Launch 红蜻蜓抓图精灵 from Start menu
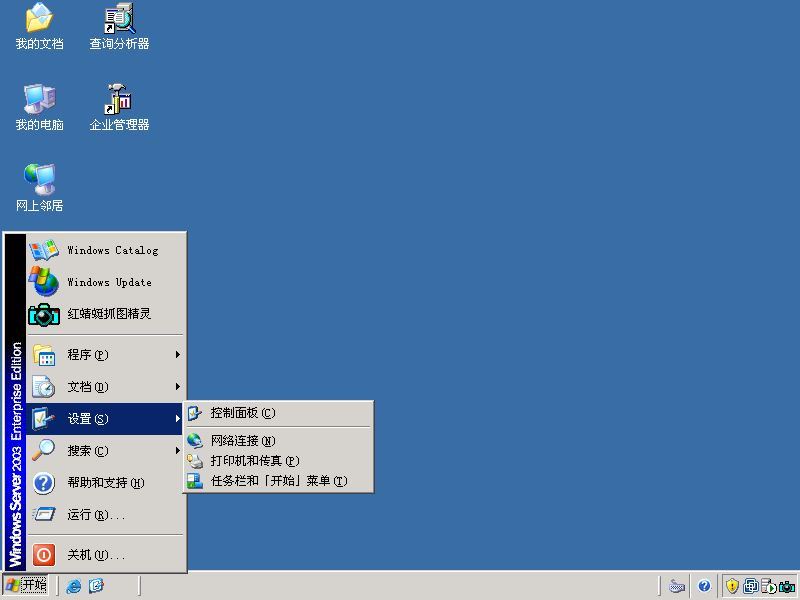800x600 pixels. click(105, 314)
